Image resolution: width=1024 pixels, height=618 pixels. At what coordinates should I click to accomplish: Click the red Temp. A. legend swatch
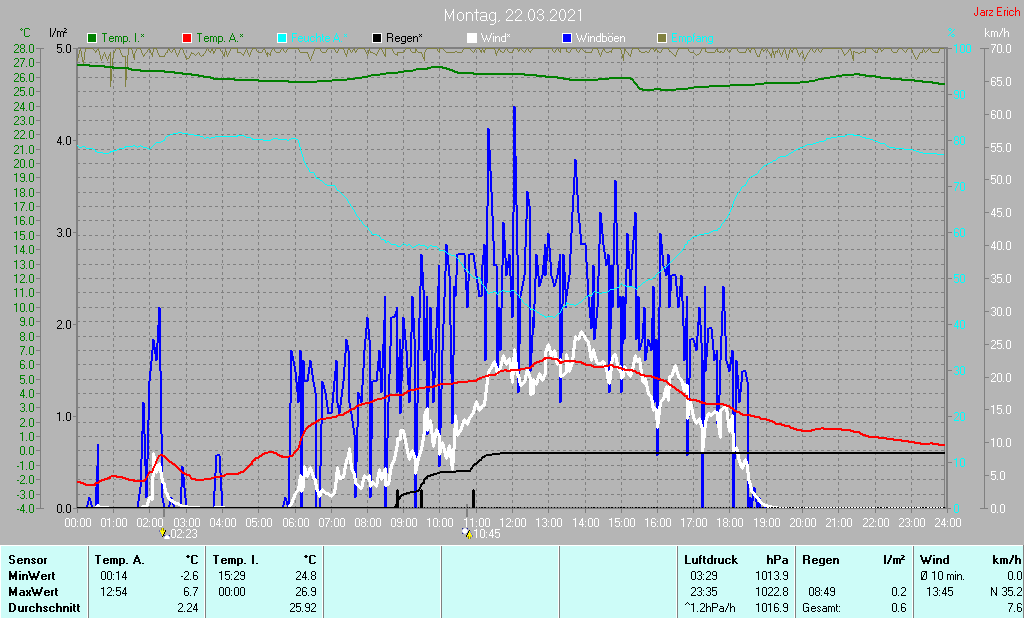coord(187,39)
